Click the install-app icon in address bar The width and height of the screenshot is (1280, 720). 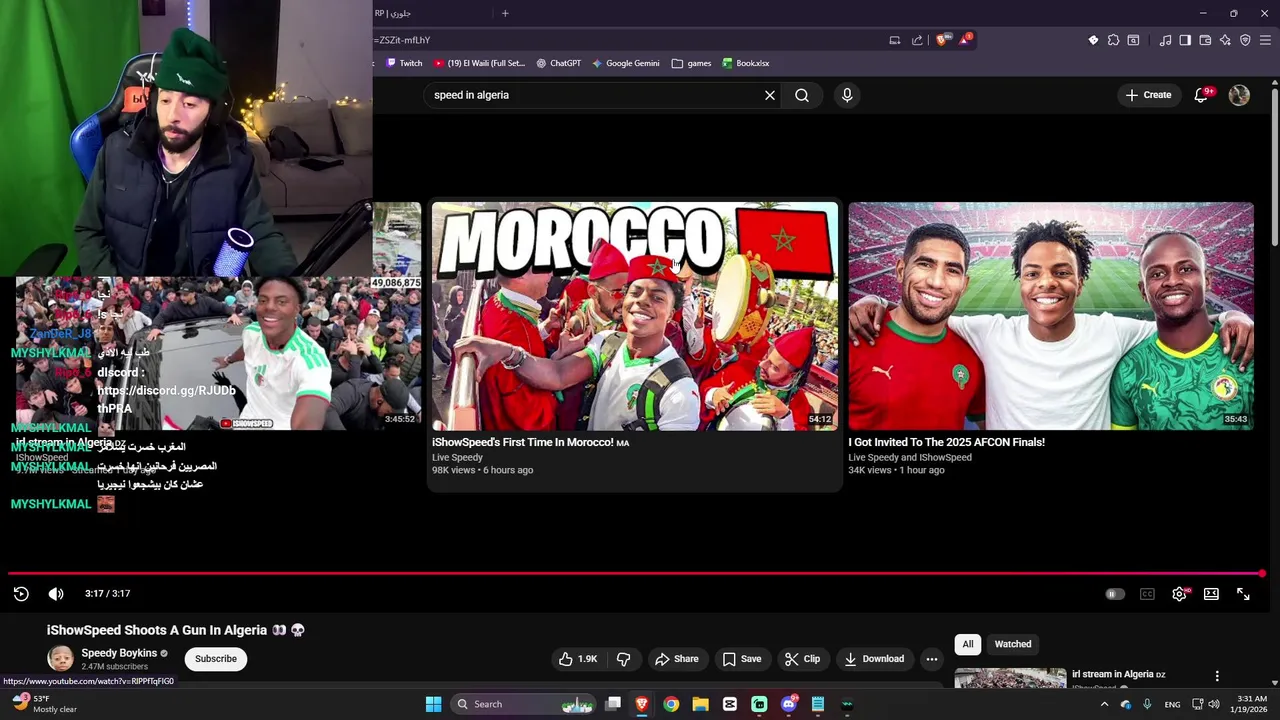pyautogui.click(x=895, y=40)
